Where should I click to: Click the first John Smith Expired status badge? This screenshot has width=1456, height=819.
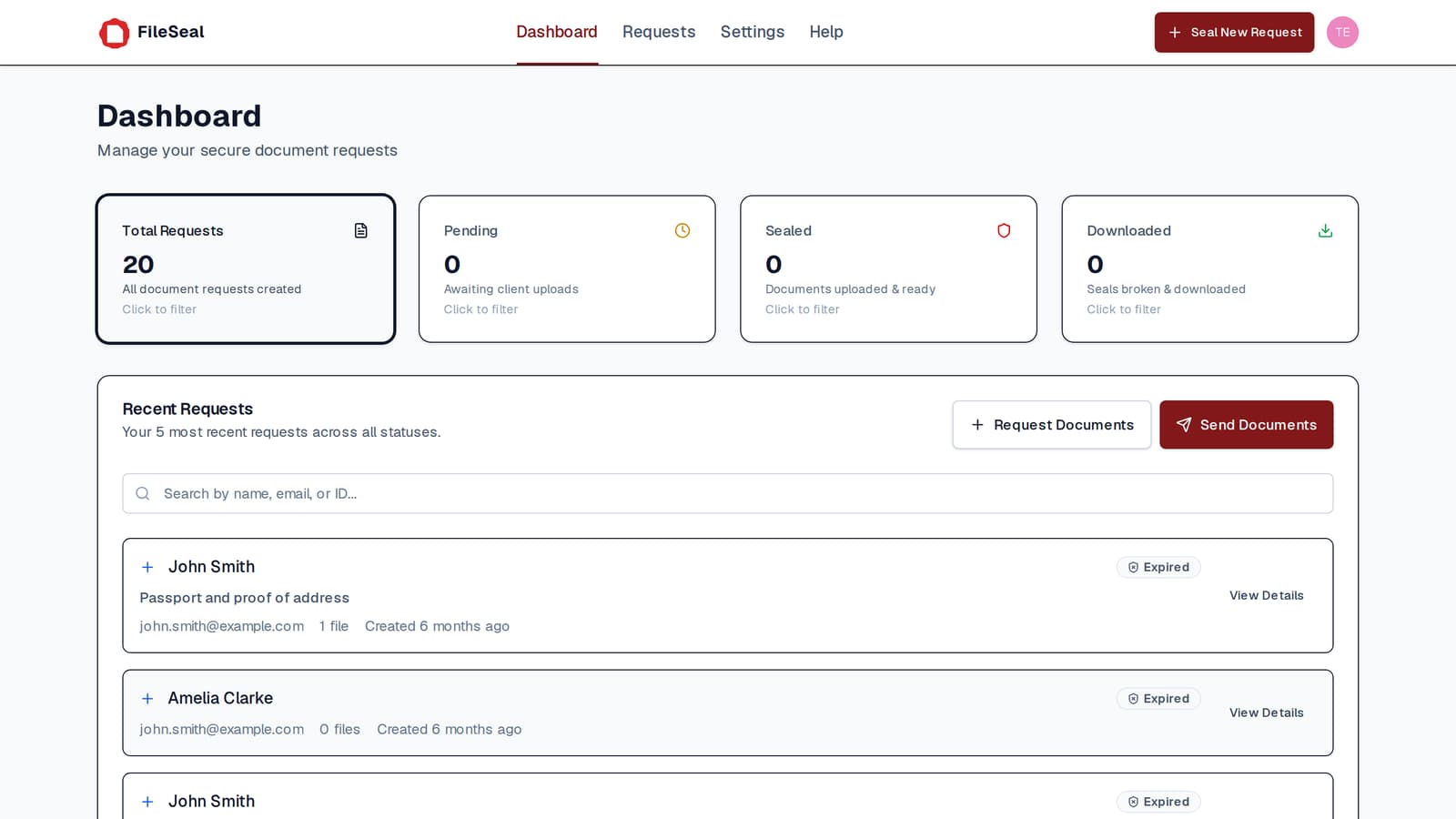[1158, 567]
